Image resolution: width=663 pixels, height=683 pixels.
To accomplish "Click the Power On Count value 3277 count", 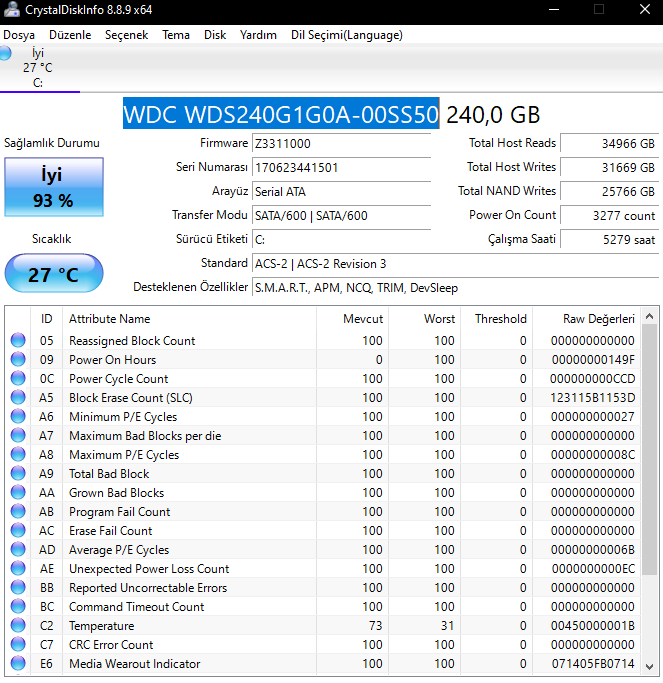I will 609,216.
